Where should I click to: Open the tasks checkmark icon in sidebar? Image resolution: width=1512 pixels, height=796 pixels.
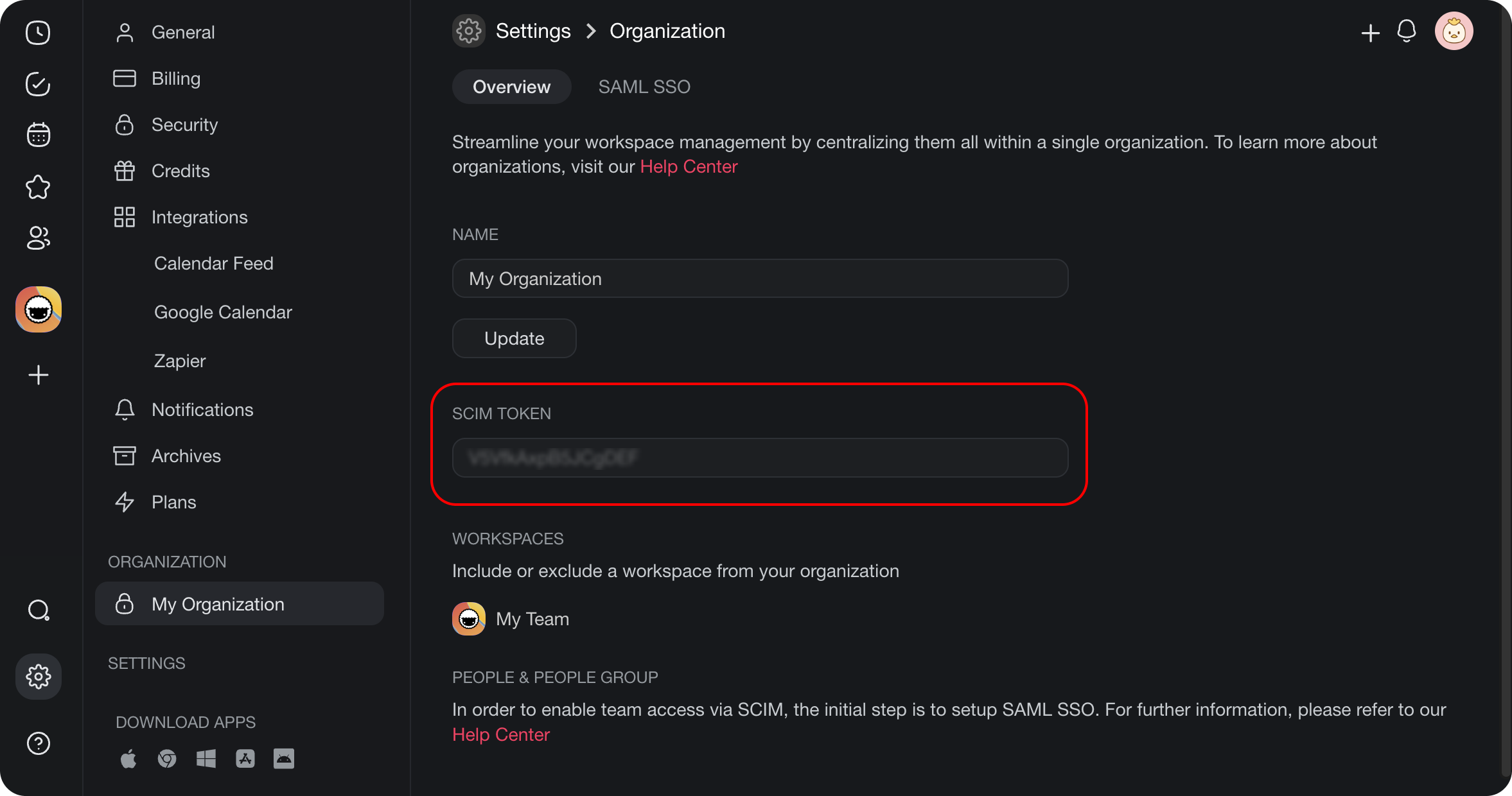(x=37, y=83)
